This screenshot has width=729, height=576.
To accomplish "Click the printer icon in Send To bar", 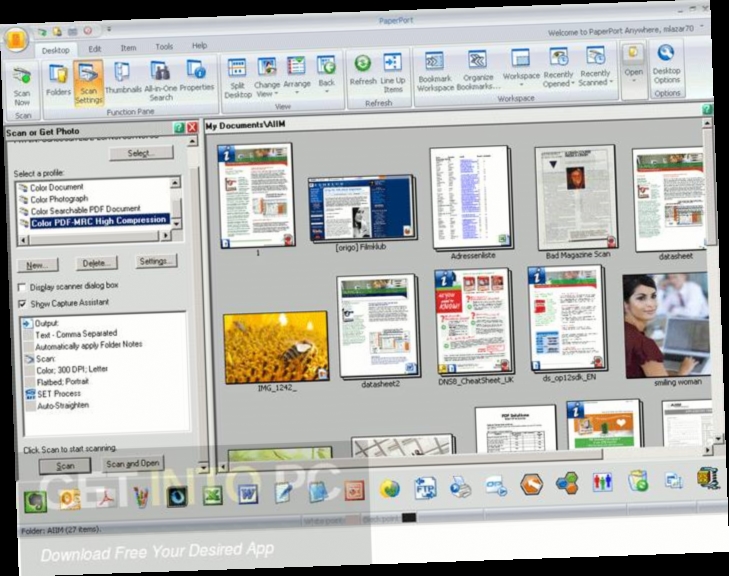I will click(x=460, y=487).
